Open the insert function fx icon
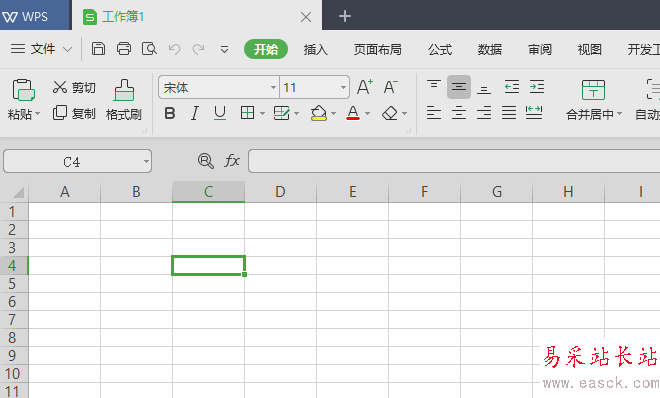Viewport: 660px width, 398px height. 232,161
